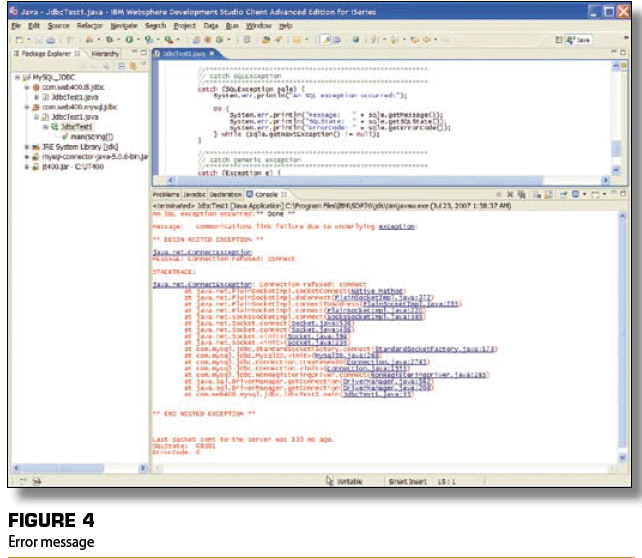Switch to the Hierarchy tab

105,54
